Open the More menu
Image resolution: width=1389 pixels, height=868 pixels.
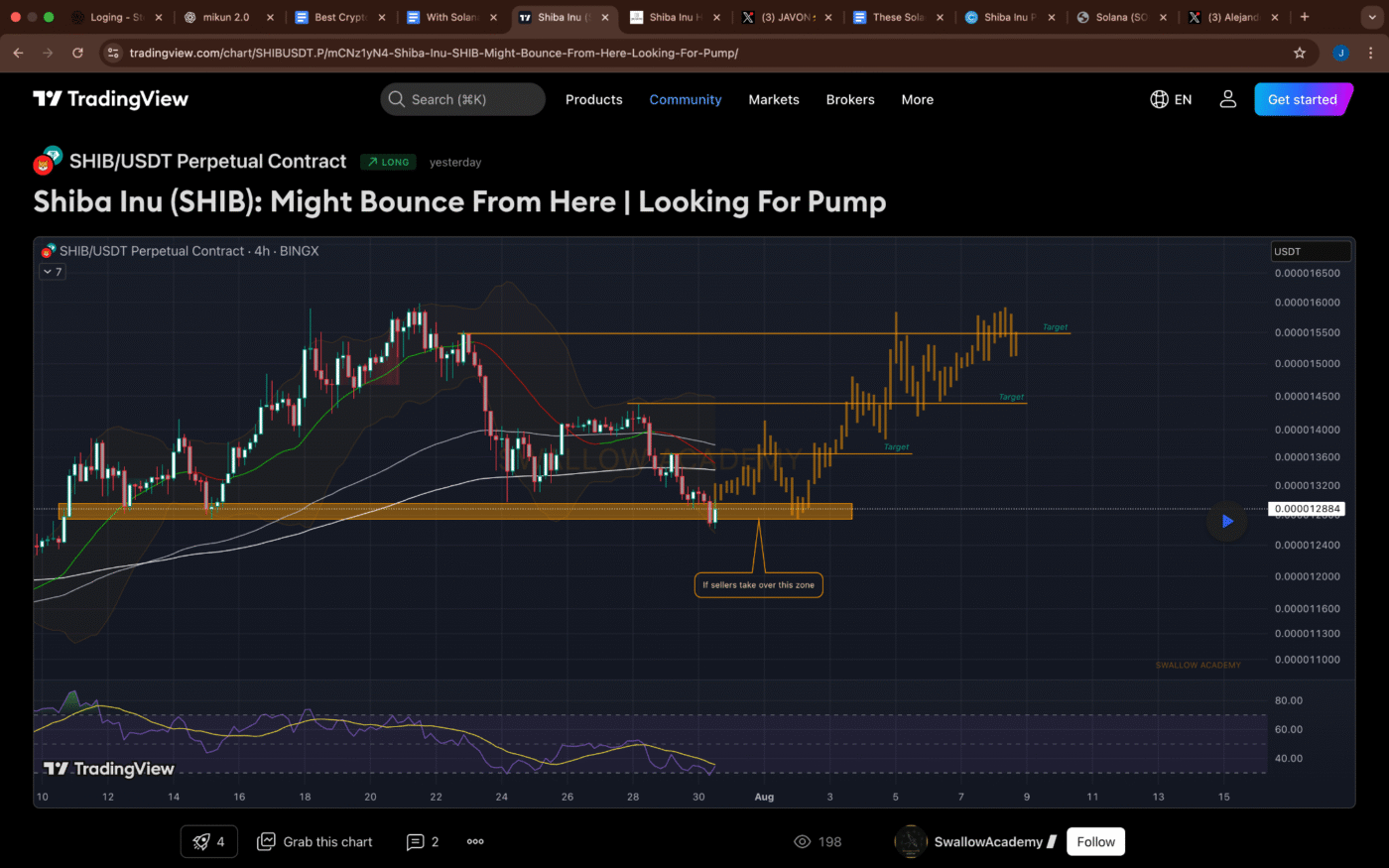click(x=918, y=99)
